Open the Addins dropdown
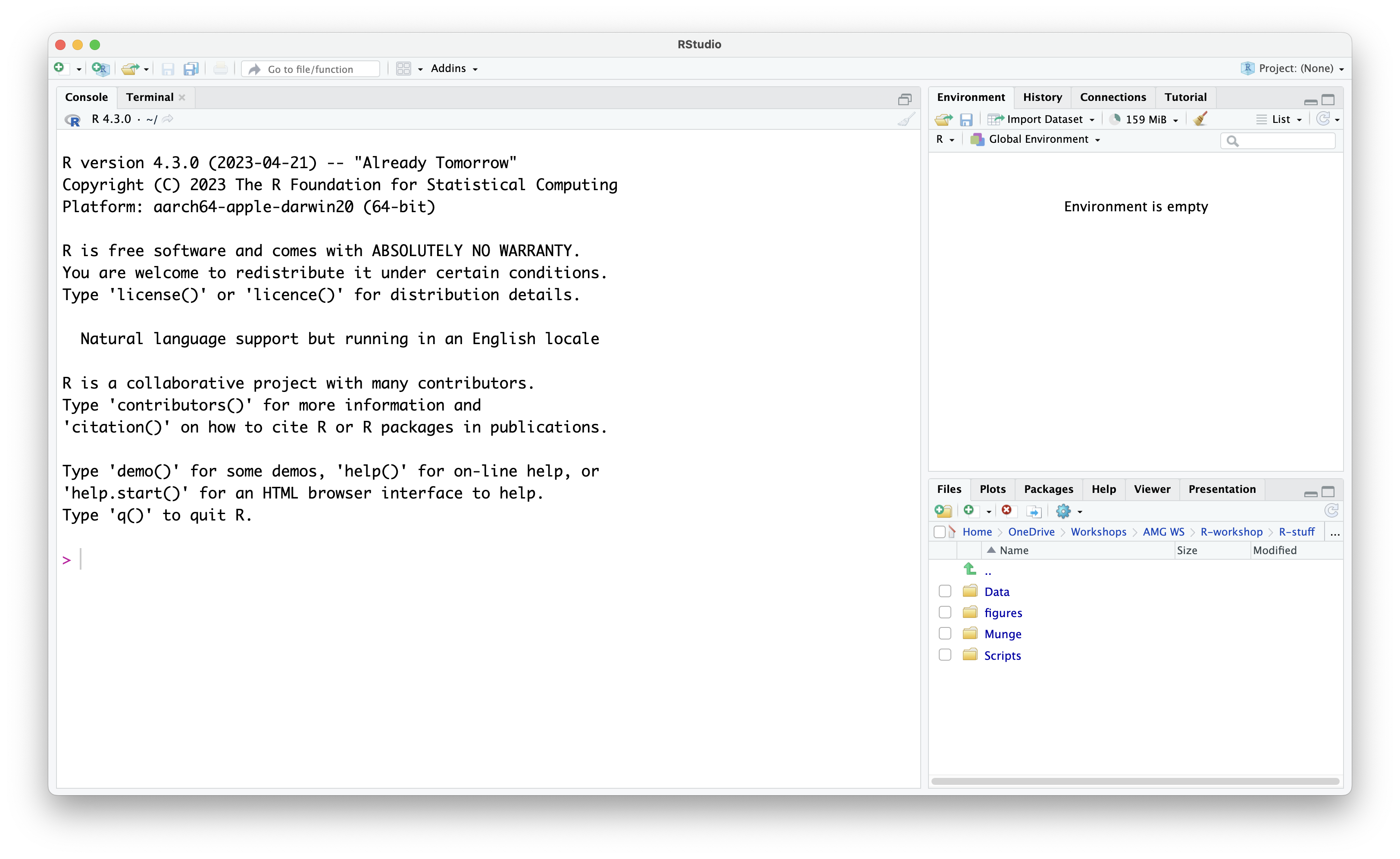 (x=454, y=68)
